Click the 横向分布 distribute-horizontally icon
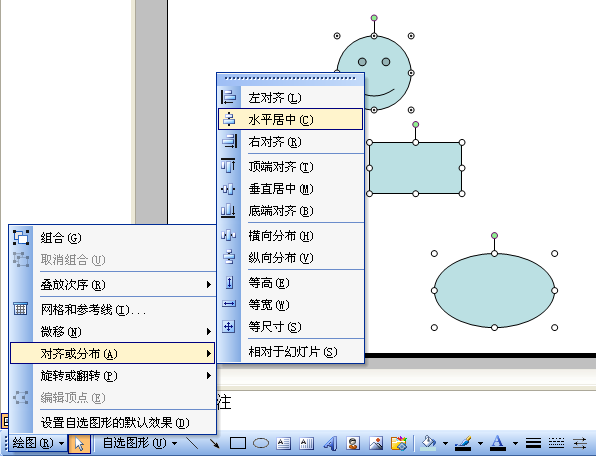 (x=228, y=236)
